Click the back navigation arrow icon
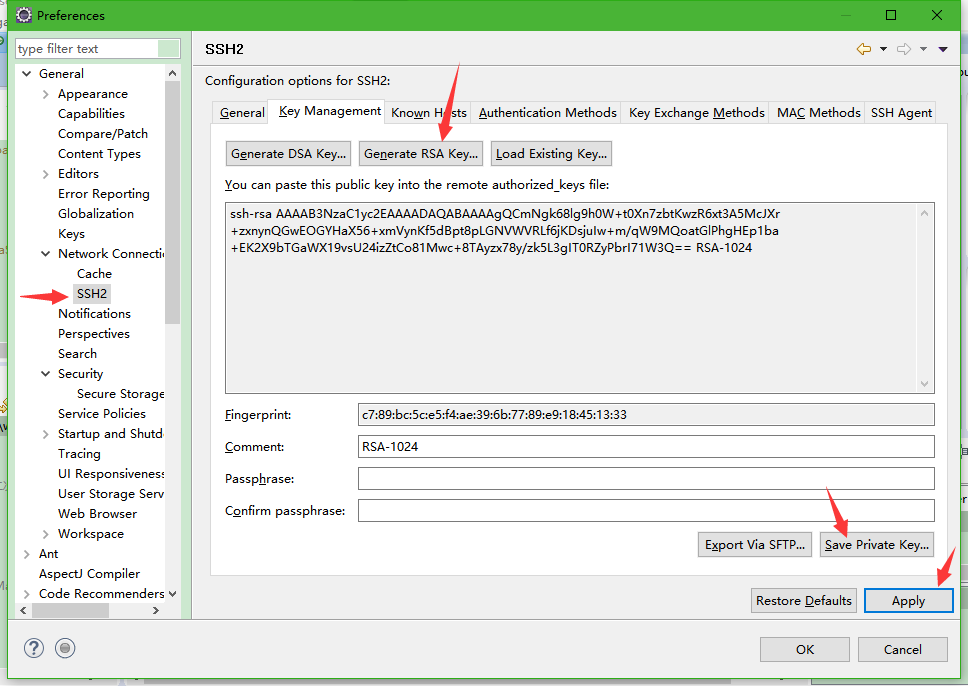The image size is (968, 686). coord(864,49)
